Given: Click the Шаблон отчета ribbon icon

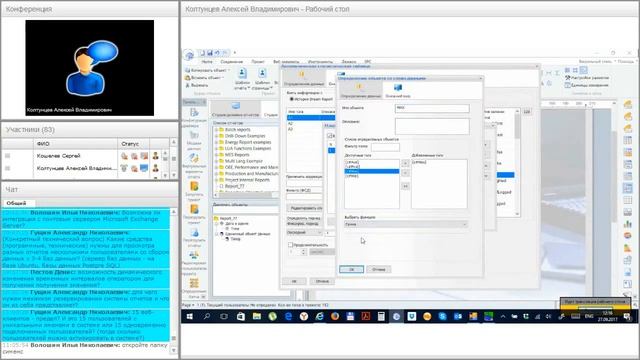Looking at the screenshot, I should pos(242,79).
